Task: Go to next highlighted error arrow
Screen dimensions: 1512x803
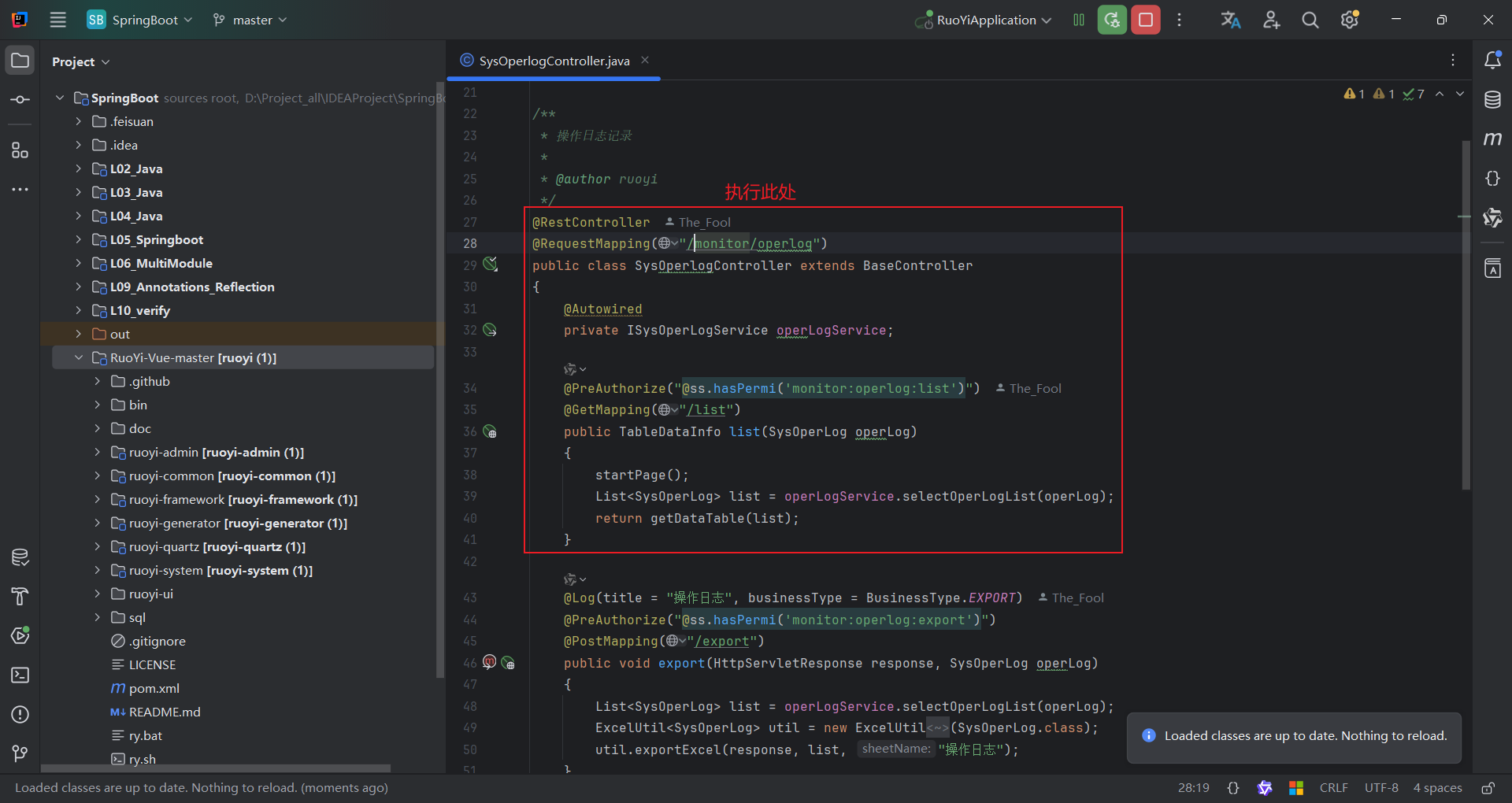Action: [1460, 94]
